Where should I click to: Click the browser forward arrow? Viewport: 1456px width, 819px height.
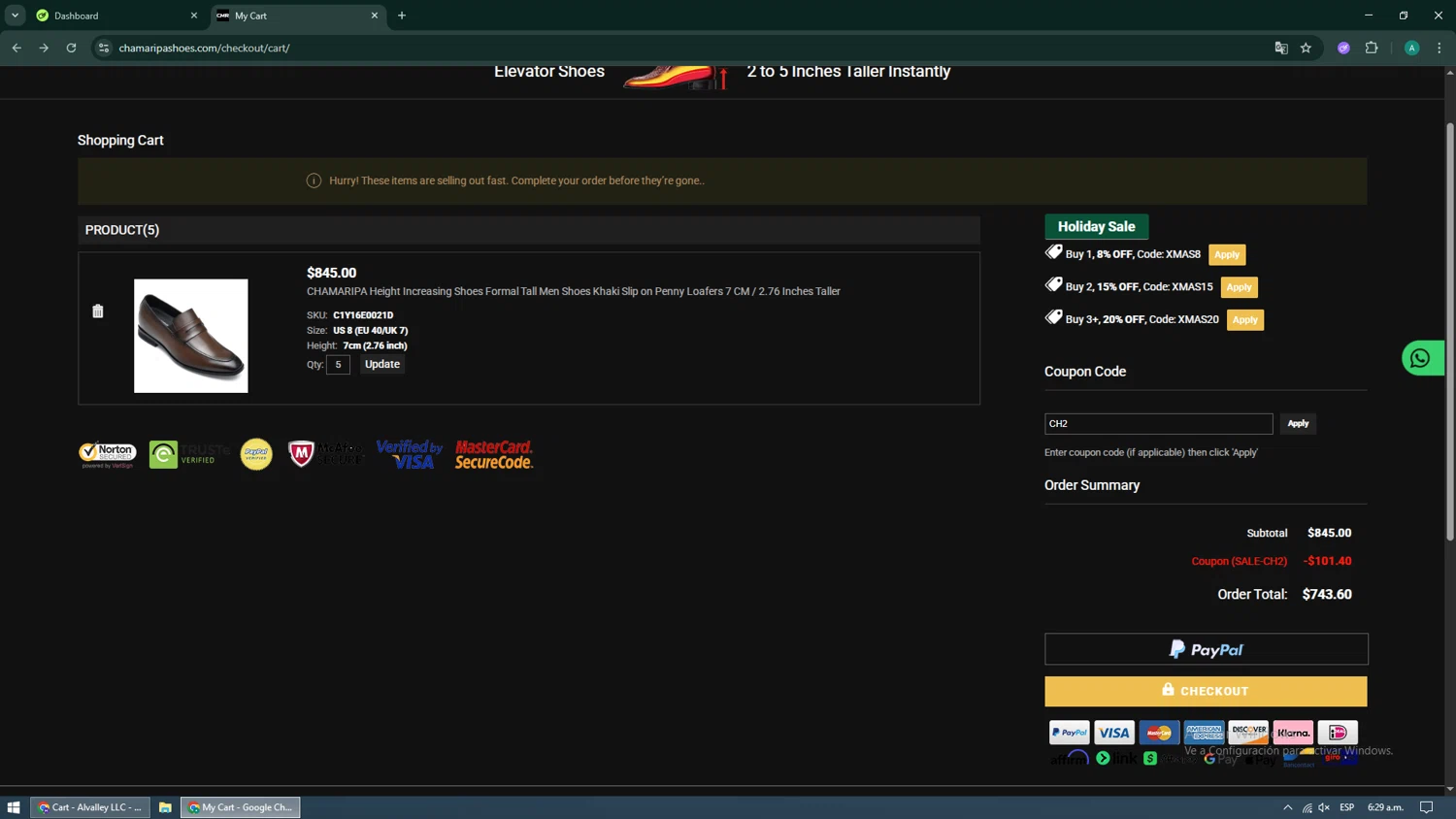[x=44, y=48]
